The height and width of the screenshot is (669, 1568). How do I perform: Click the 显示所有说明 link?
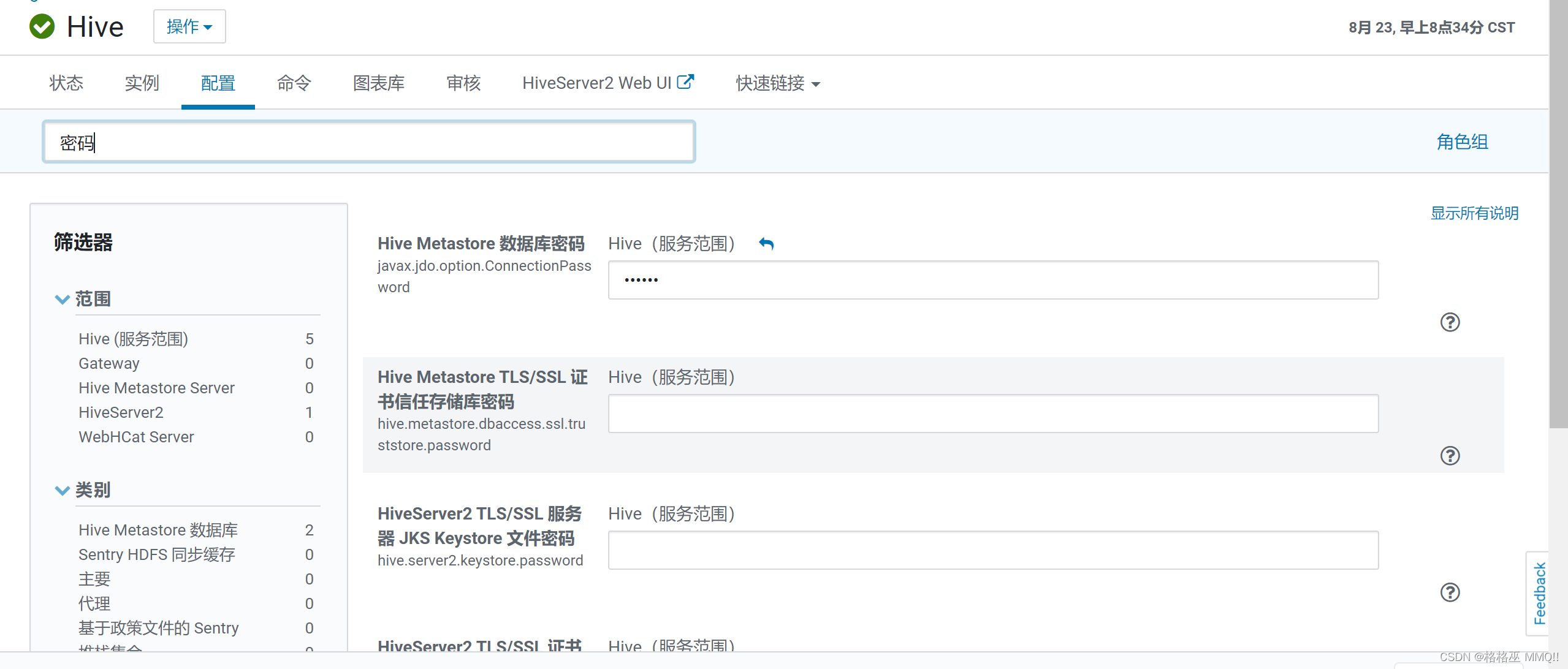(x=1475, y=213)
